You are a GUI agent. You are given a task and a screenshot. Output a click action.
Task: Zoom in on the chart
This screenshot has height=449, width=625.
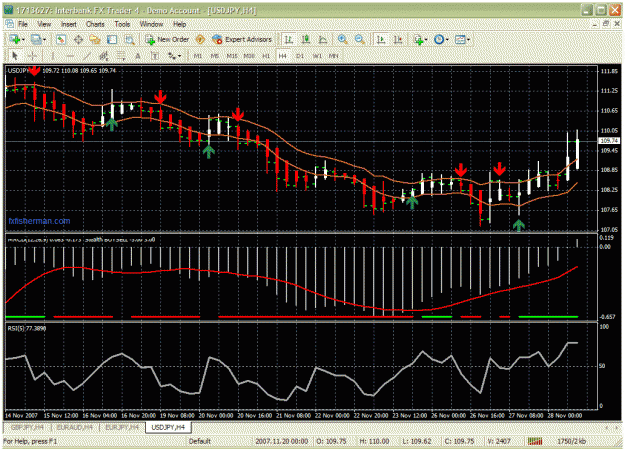coord(342,39)
